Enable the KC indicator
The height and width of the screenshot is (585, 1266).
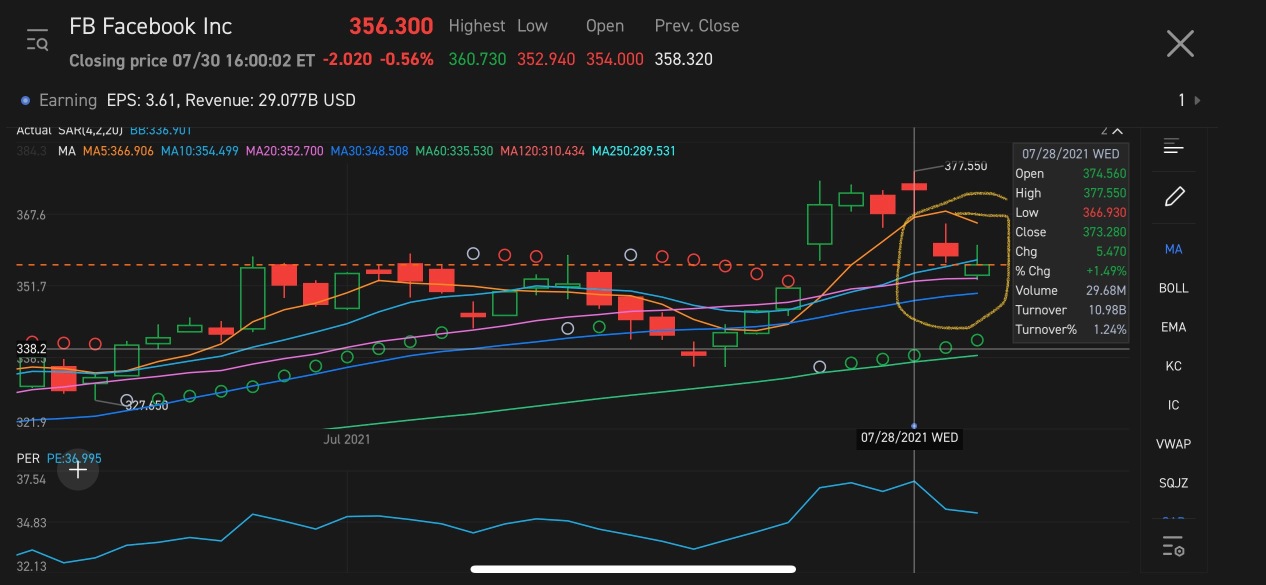coord(1174,366)
